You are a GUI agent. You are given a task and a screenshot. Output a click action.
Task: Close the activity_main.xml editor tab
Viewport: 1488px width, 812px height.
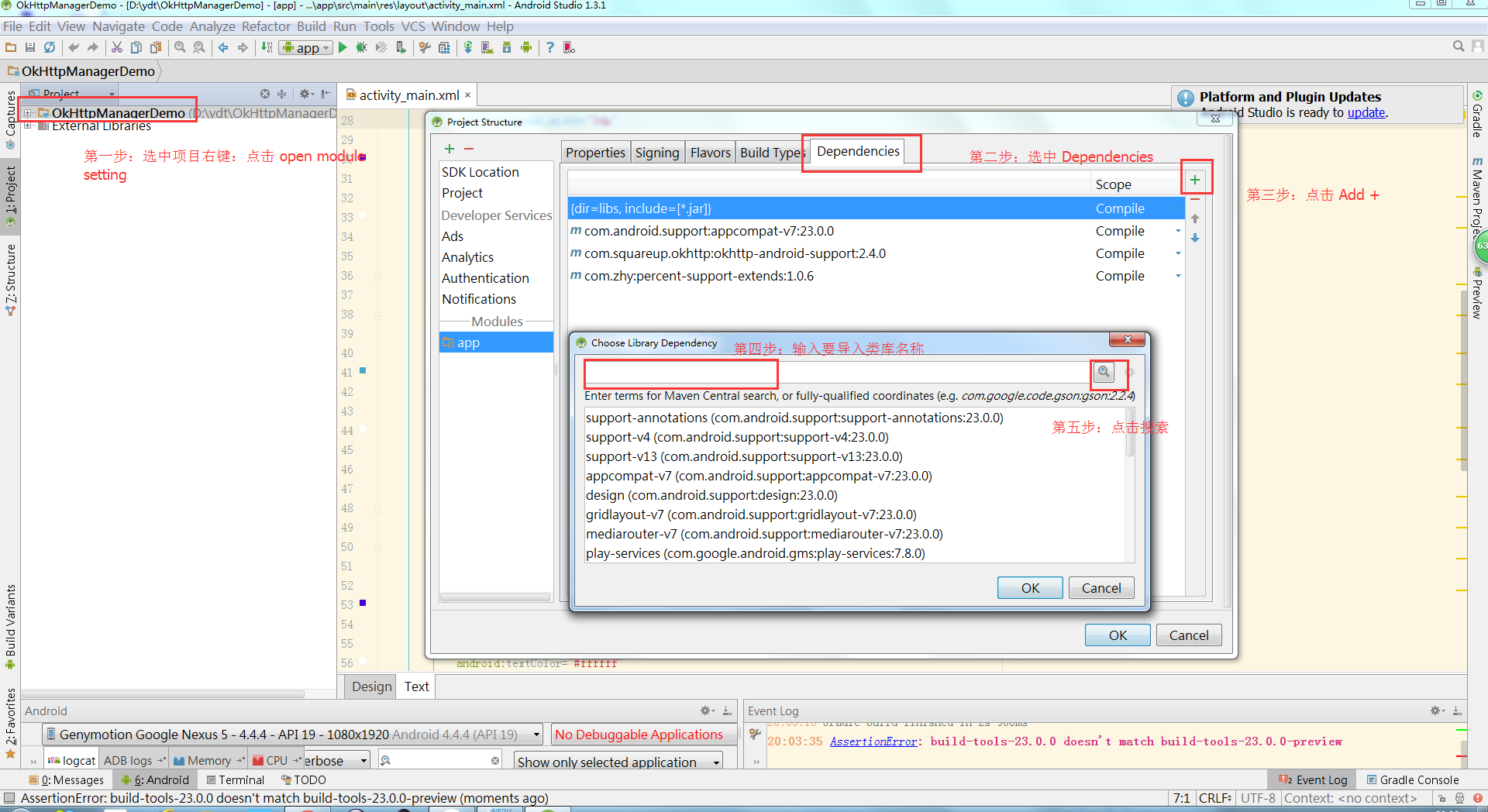(467, 95)
